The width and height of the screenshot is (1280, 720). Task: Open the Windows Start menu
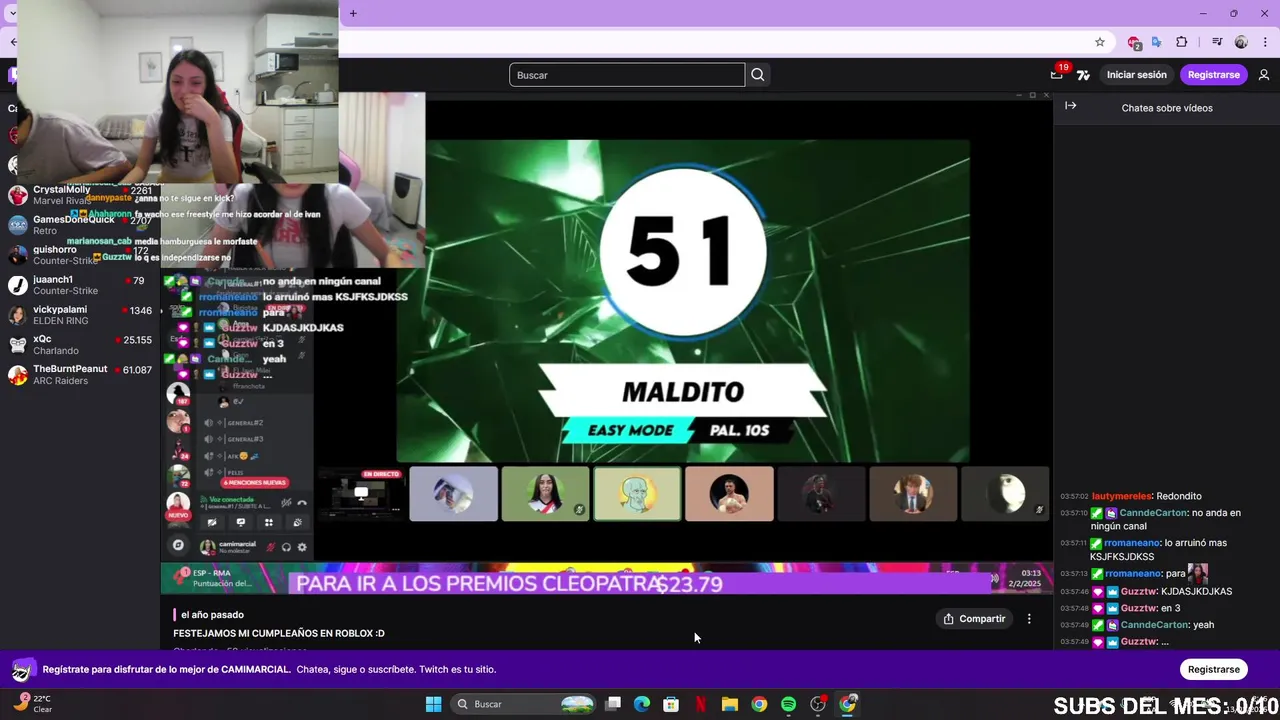(433, 704)
